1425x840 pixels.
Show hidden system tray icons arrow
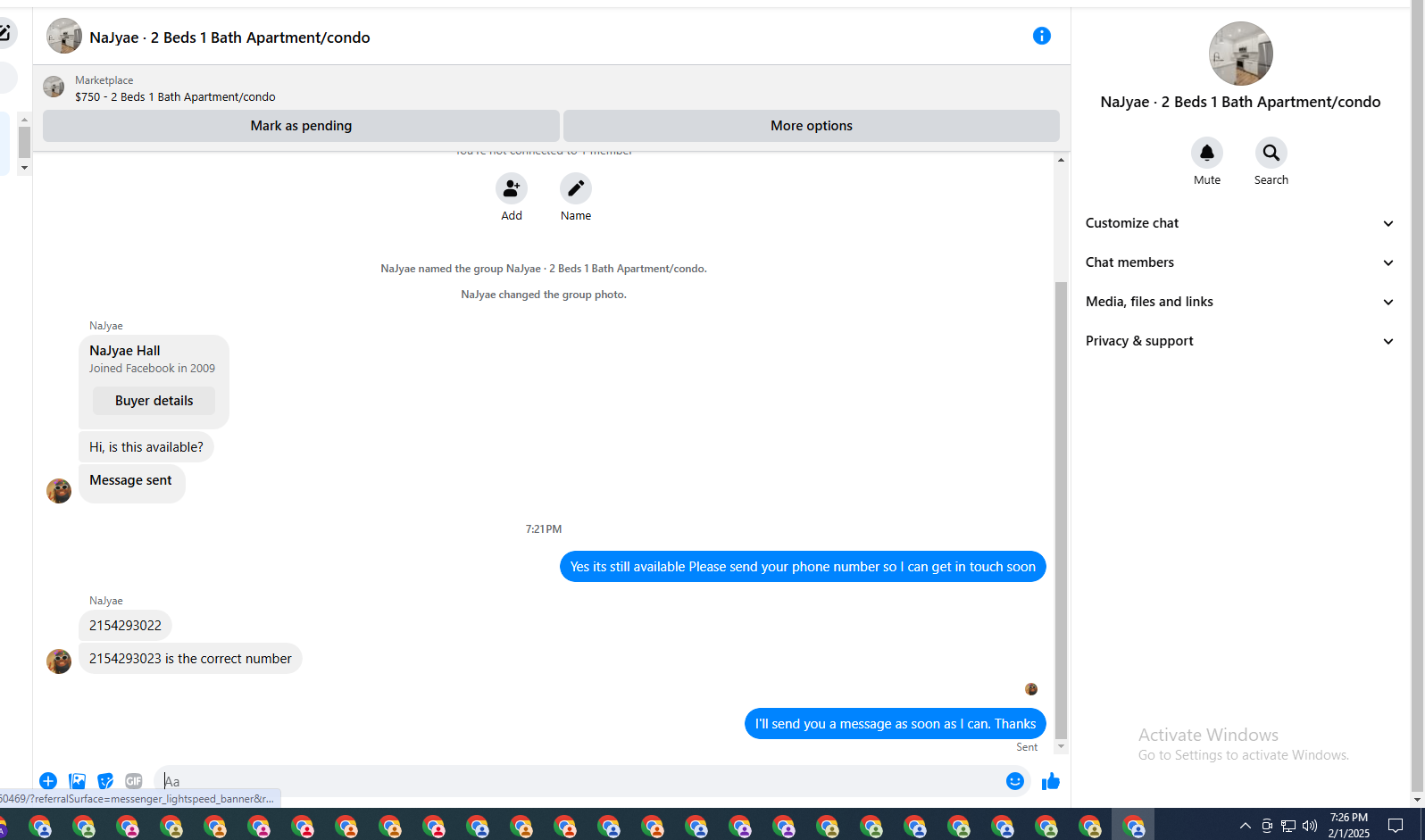click(1246, 826)
